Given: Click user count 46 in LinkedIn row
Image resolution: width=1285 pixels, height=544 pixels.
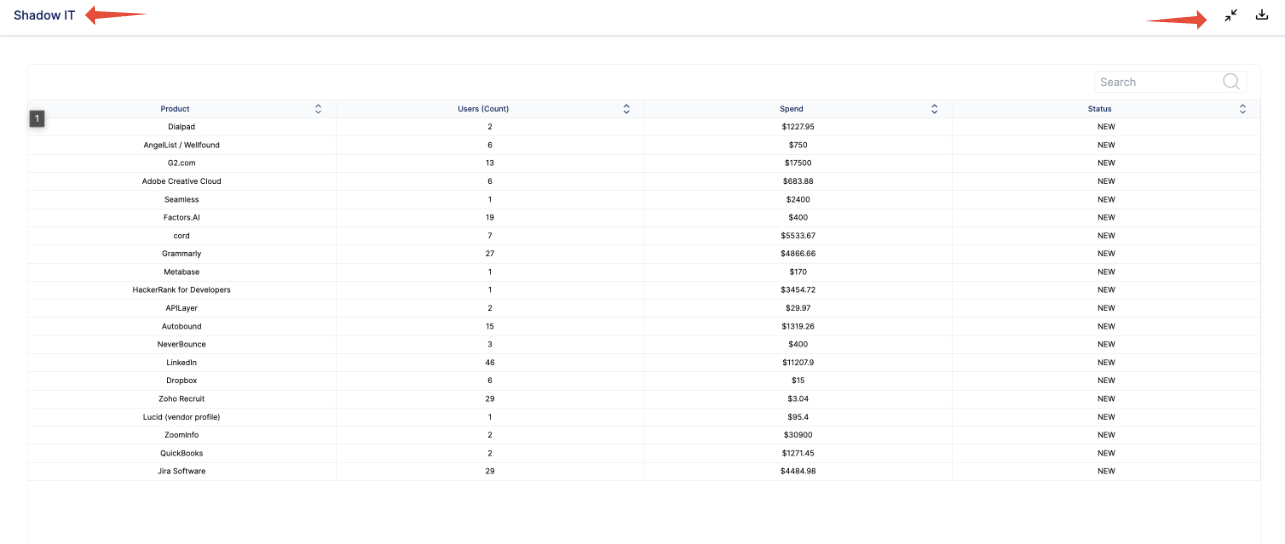Looking at the screenshot, I should pos(490,362).
